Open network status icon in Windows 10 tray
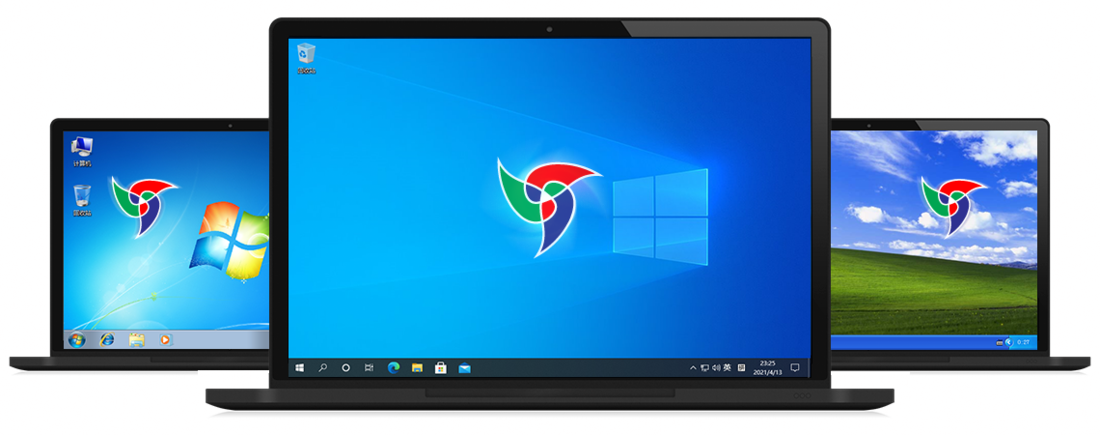 704,368
